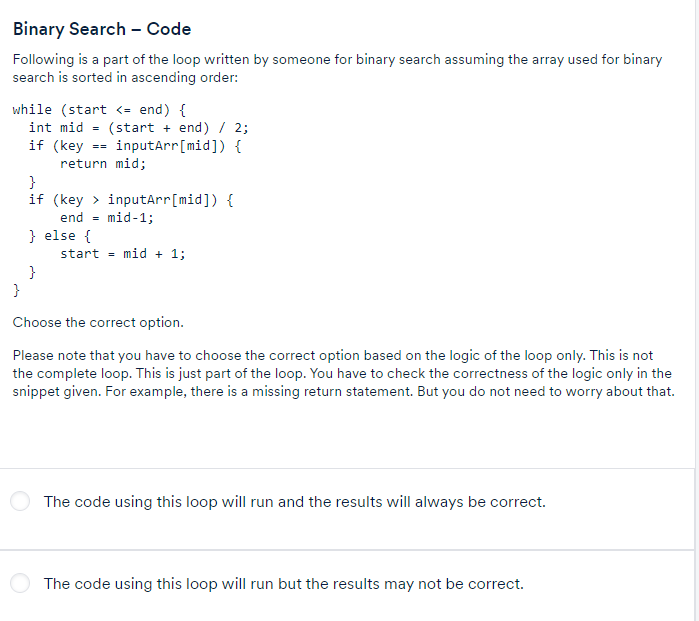Click the 'Following is a part of the loop' paragraph

pyautogui.click(x=337, y=68)
